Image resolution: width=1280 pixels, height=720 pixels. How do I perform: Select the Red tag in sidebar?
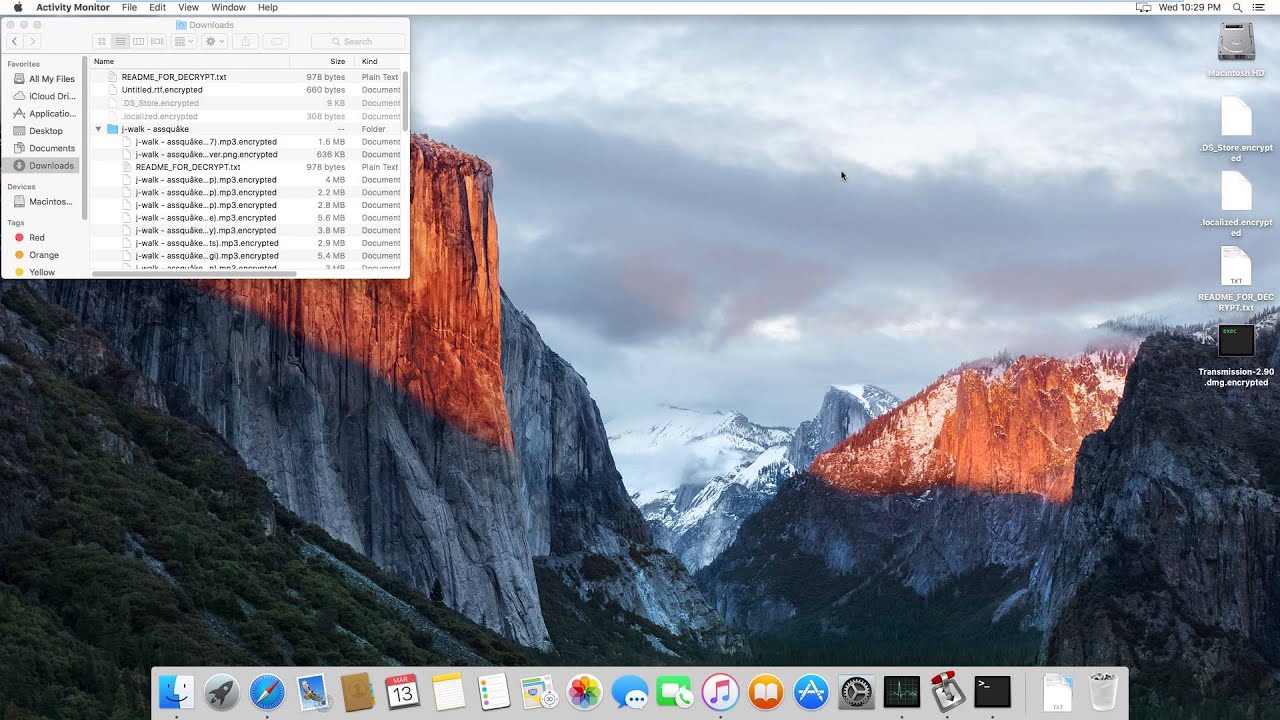36,237
